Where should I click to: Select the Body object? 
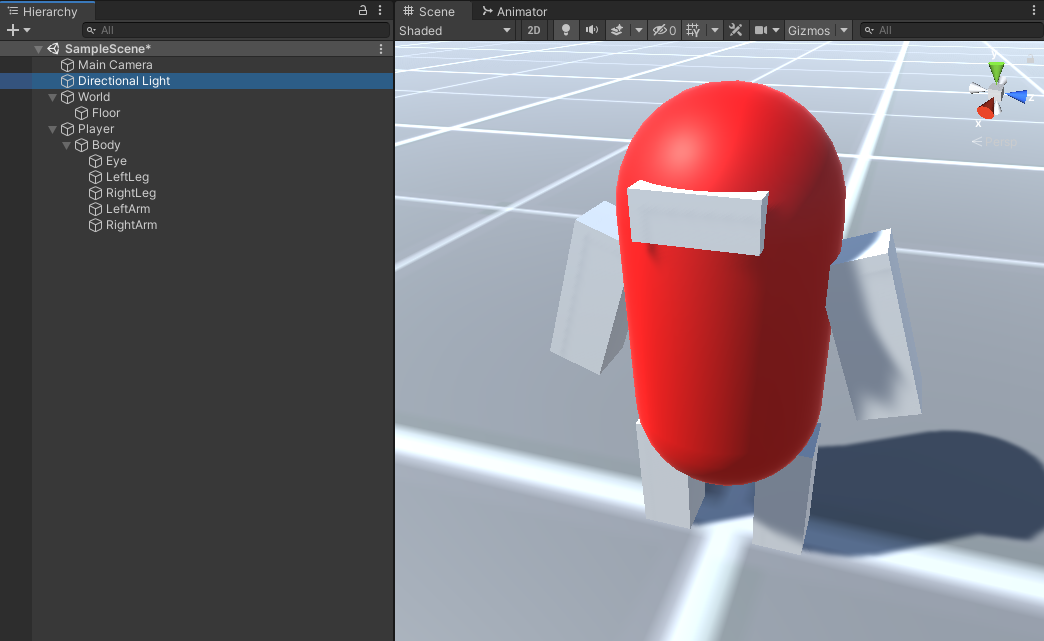click(197, 144)
